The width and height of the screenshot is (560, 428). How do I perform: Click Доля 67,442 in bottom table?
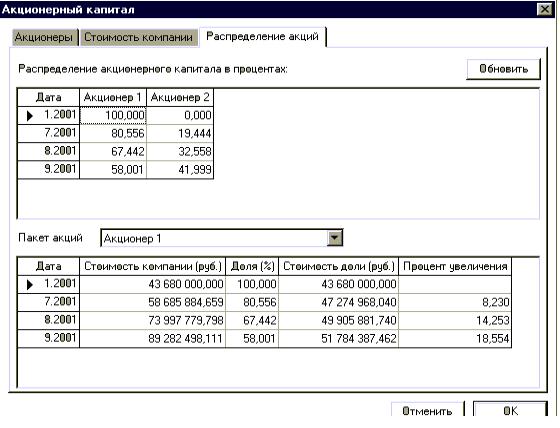click(252, 320)
